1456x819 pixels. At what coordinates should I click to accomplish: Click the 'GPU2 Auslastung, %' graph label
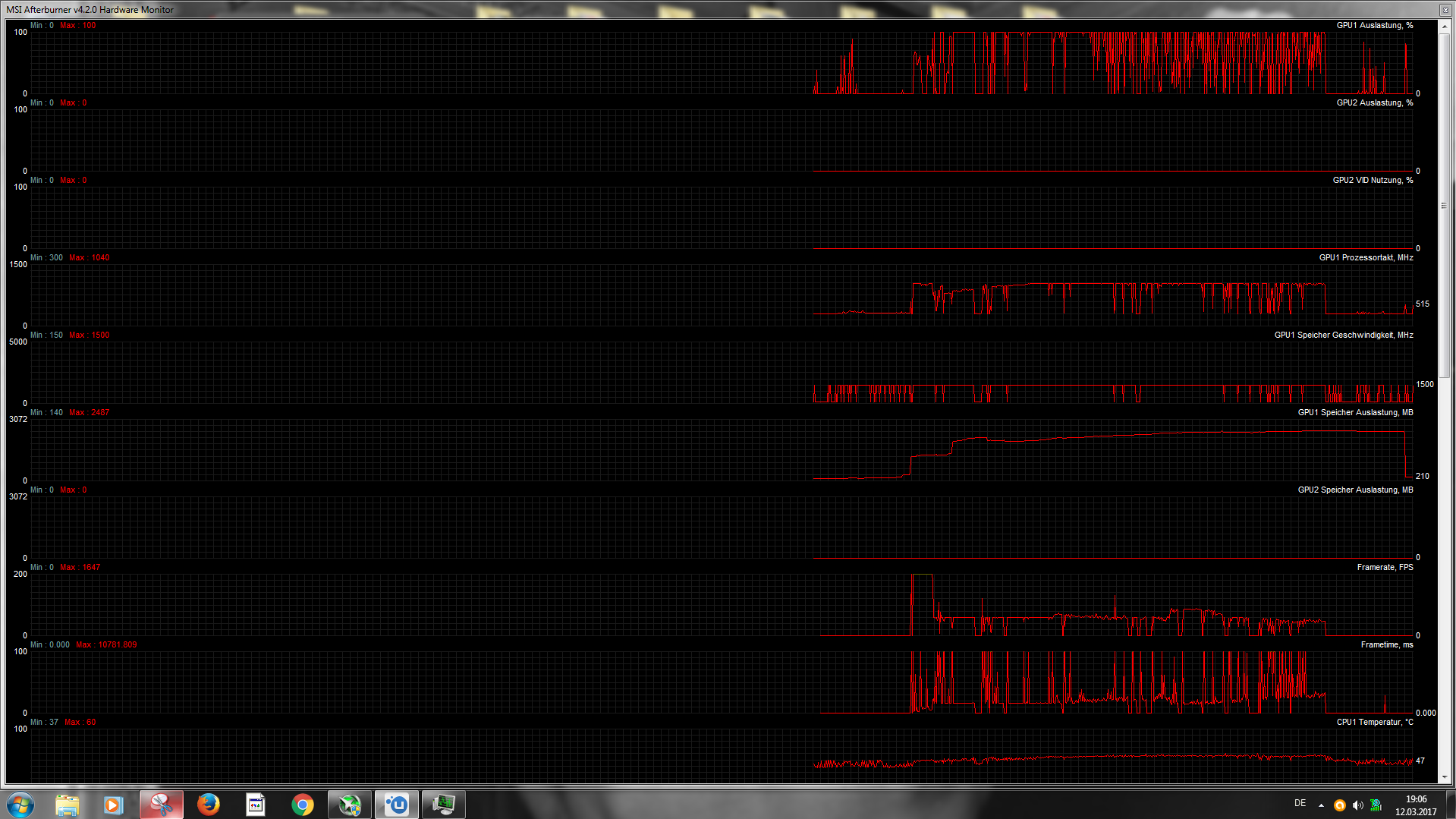1374,103
